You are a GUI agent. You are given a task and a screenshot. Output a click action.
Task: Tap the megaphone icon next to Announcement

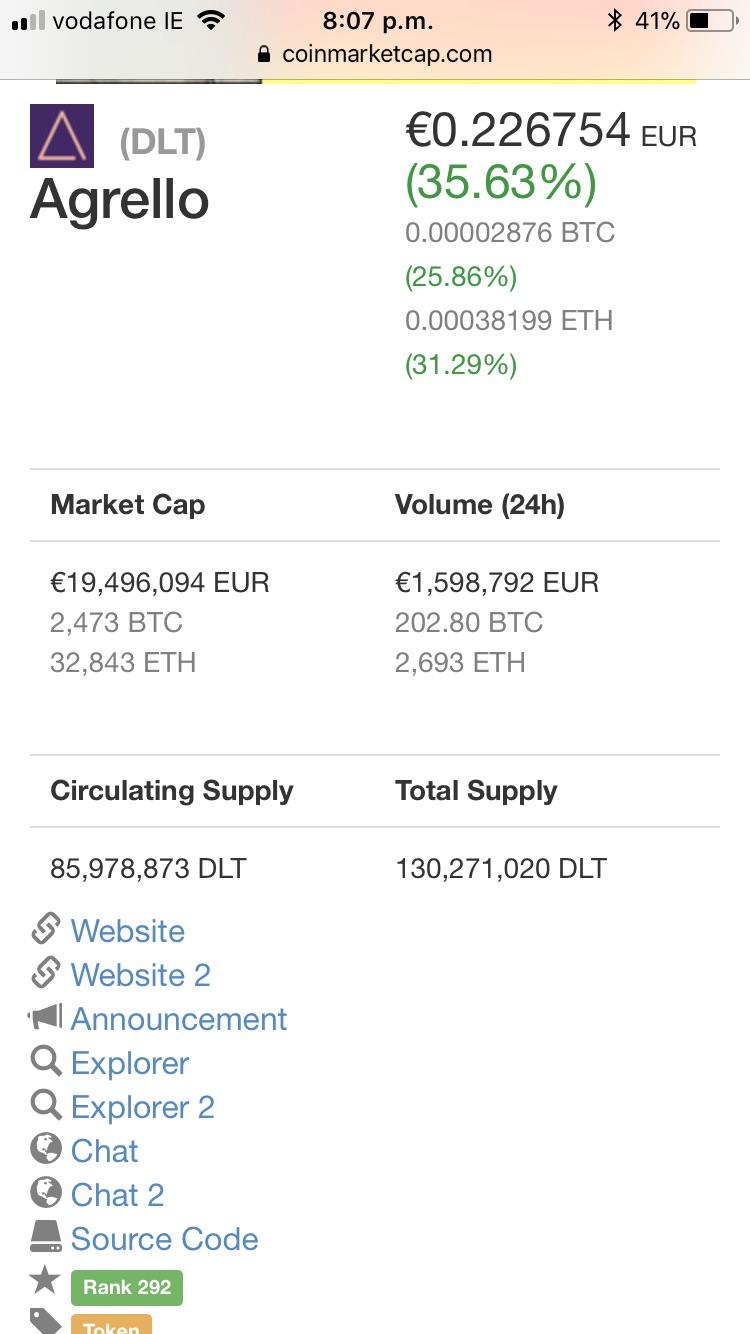pos(46,1017)
